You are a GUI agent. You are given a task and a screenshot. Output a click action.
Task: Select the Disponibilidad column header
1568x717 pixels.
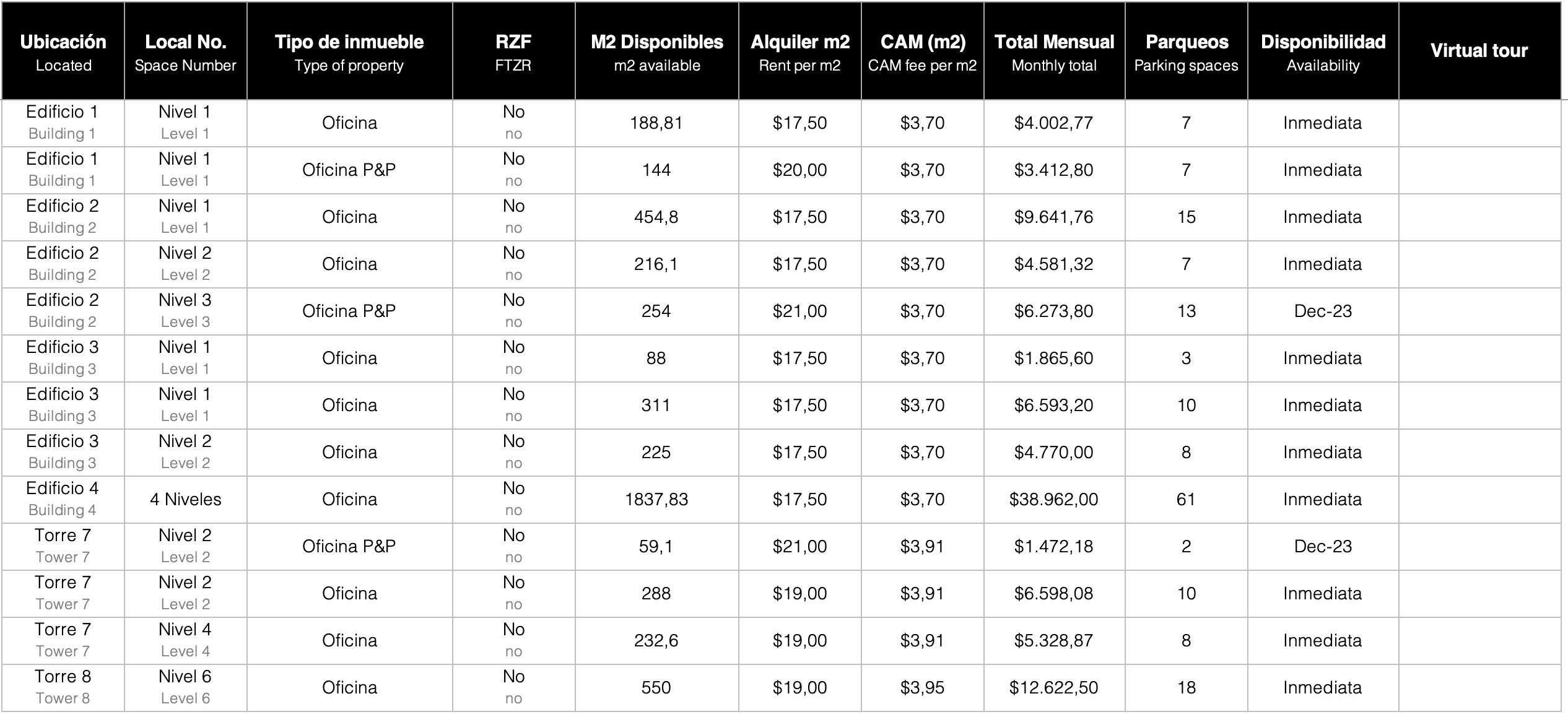tap(1323, 51)
